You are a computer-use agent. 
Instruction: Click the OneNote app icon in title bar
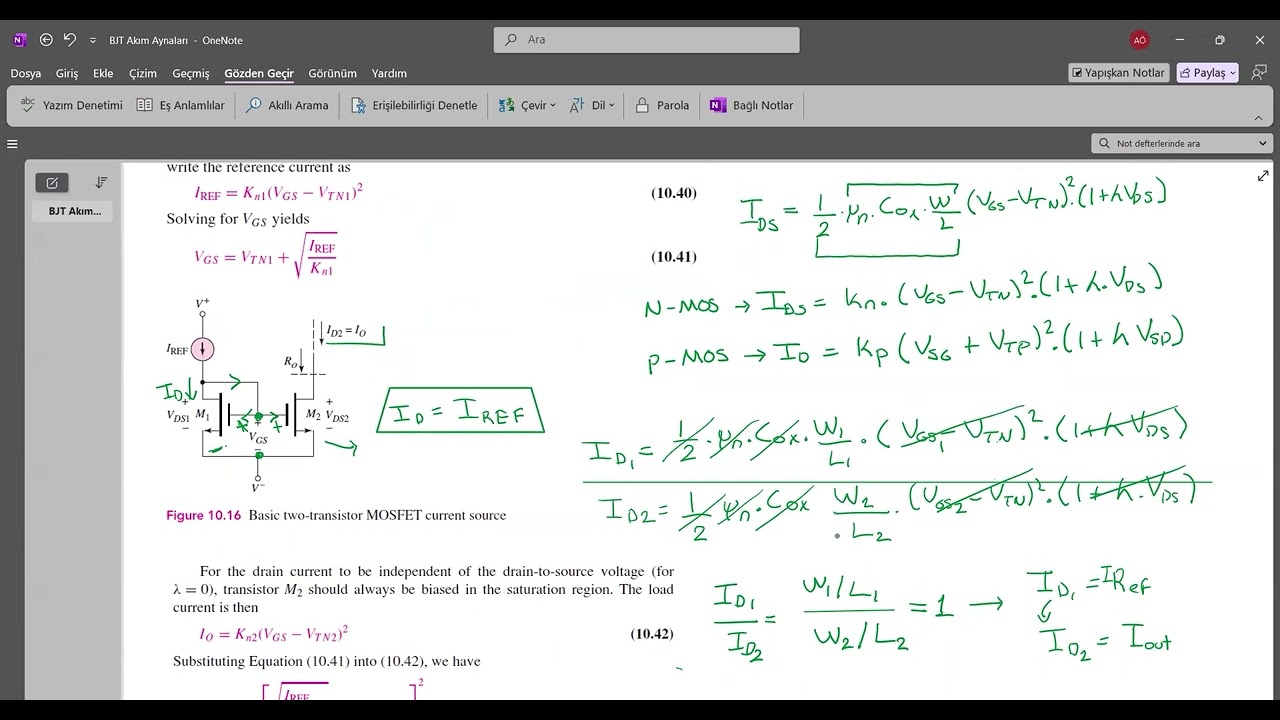19,40
